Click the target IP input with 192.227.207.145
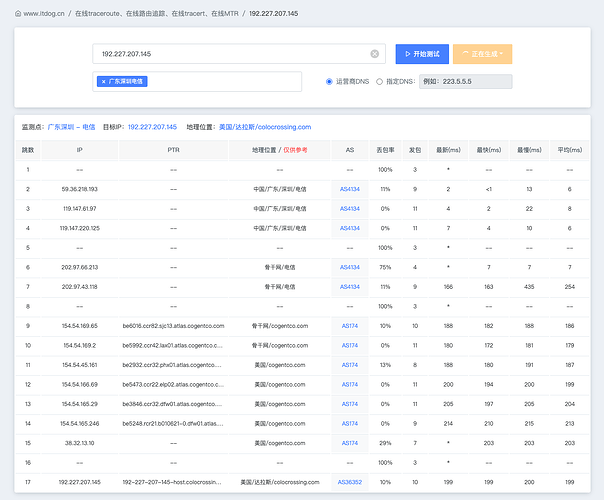This screenshot has width=604, height=500. tap(239, 54)
